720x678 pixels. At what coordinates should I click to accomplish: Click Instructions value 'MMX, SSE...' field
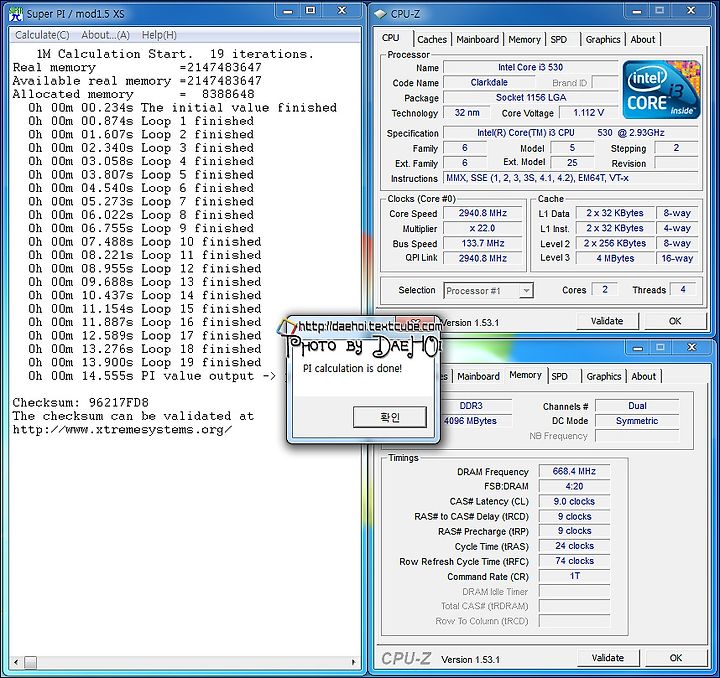[570, 178]
